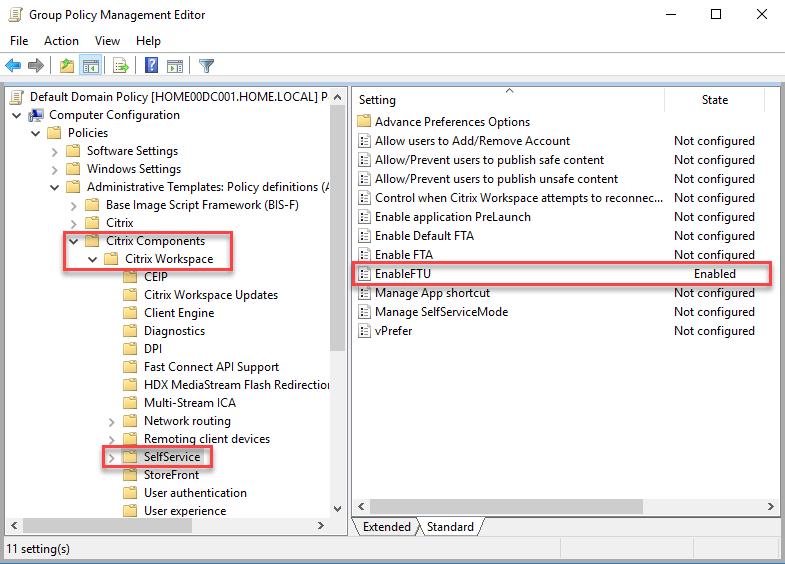
Task: Select 'Control when Citrix Workspace attempts to reconnect'
Action: tap(519, 198)
